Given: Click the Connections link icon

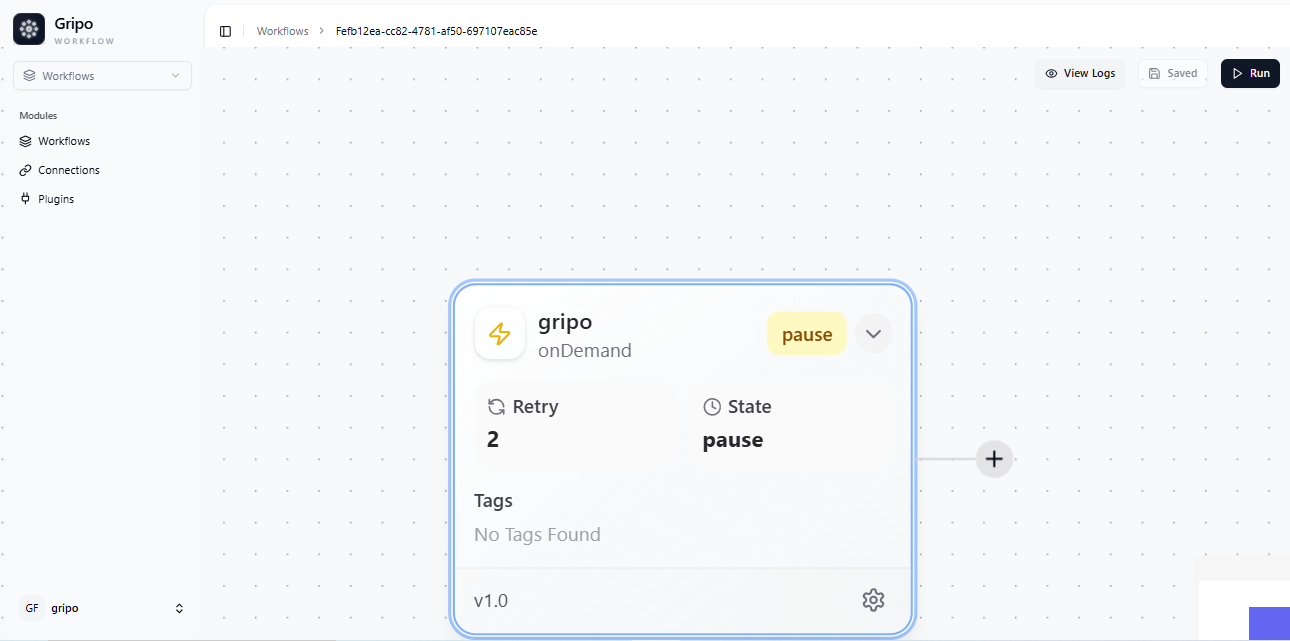Looking at the screenshot, I should click(26, 170).
